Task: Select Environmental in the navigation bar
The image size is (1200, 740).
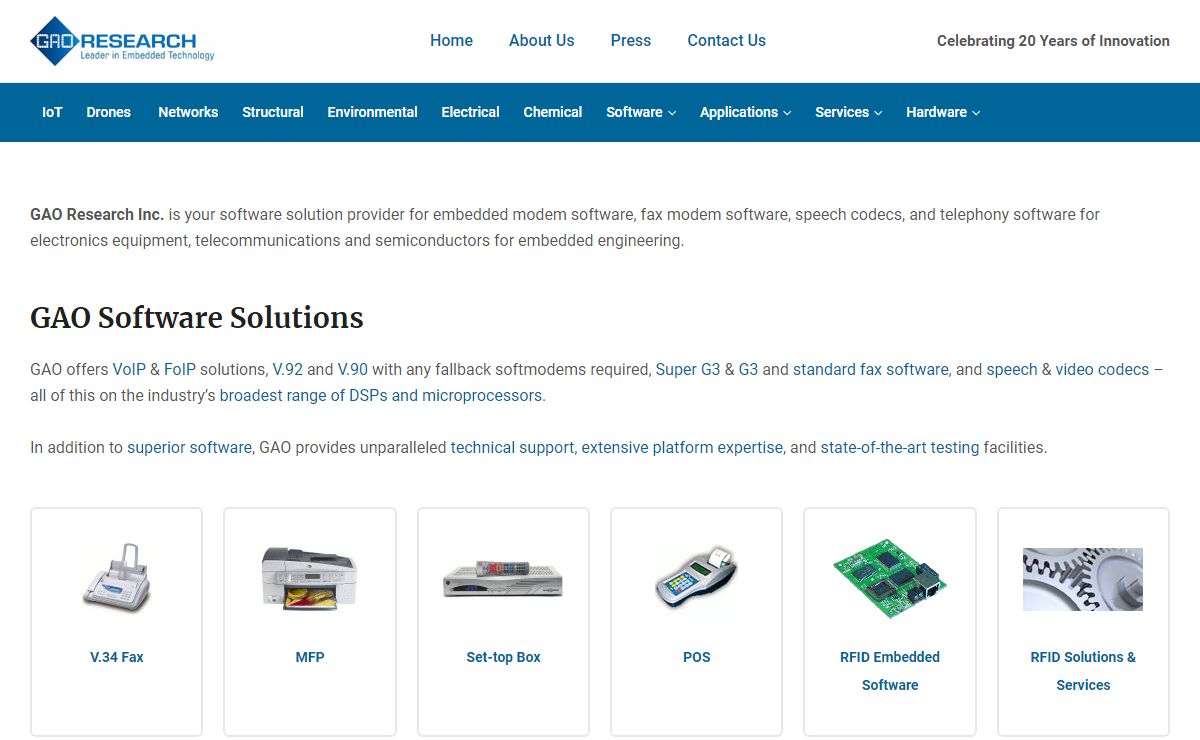Action: pos(373,112)
